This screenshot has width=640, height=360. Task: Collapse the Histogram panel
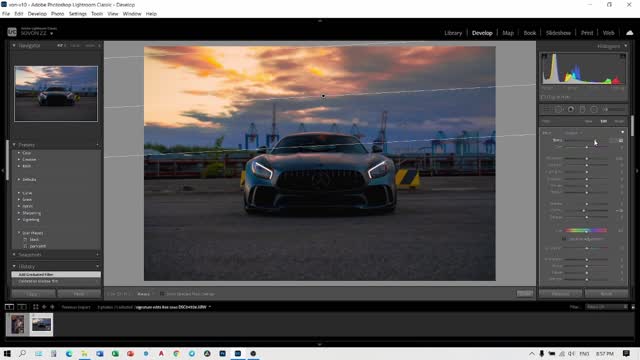pyautogui.click(x=626, y=46)
